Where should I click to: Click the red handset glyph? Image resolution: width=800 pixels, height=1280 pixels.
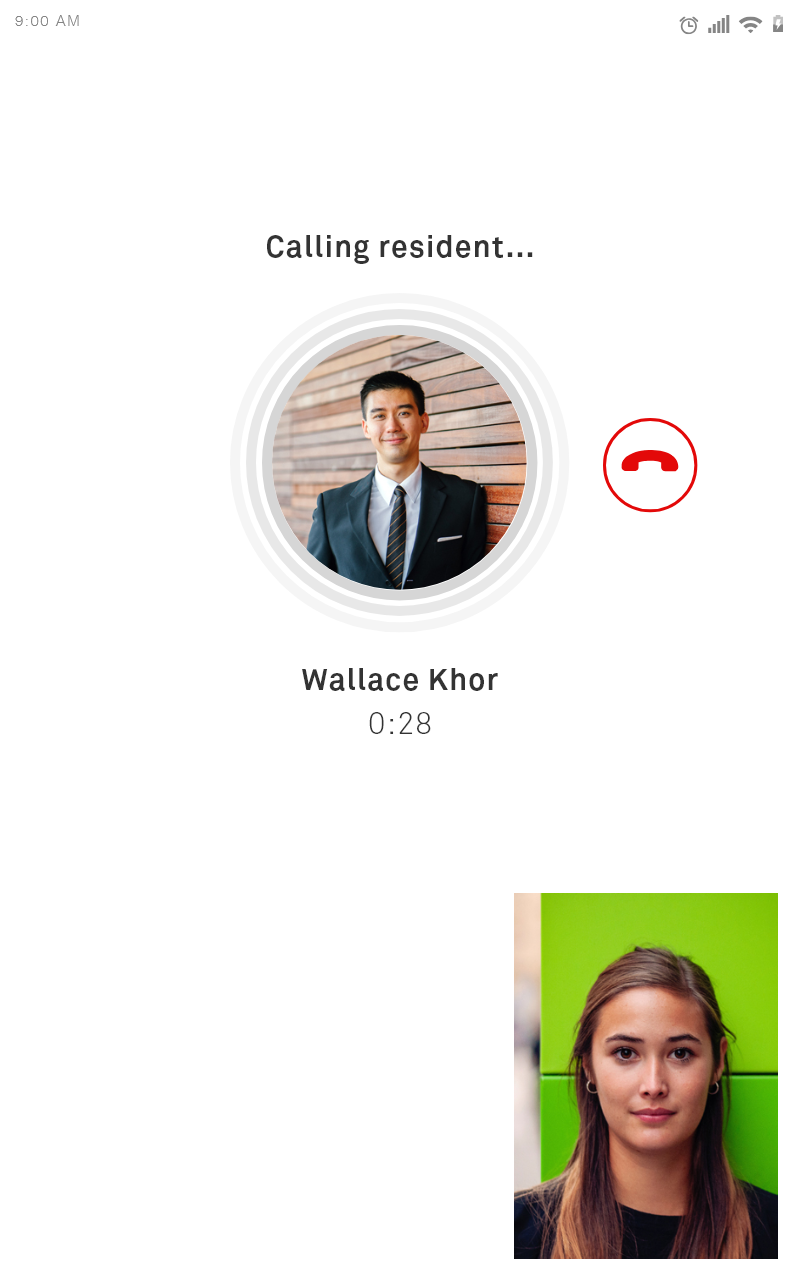point(650,461)
